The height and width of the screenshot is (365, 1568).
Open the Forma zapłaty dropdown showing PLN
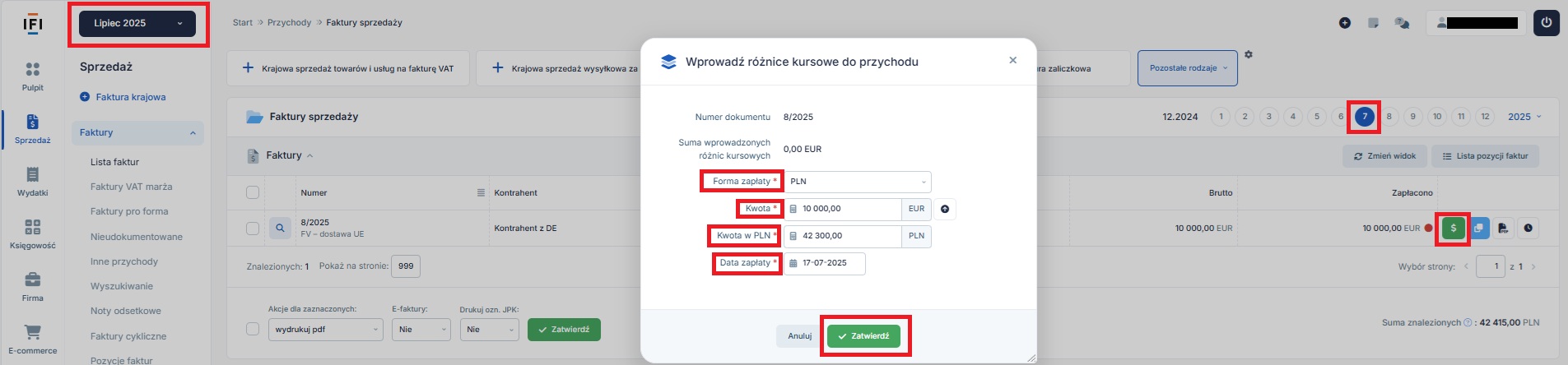[857, 182]
